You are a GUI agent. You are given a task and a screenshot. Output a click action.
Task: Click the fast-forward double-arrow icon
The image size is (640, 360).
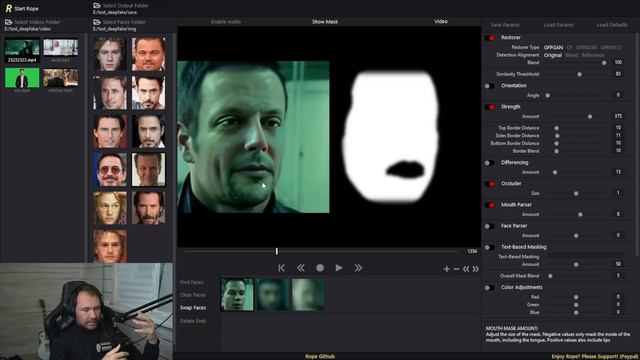pyautogui.click(x=358, y=268)
